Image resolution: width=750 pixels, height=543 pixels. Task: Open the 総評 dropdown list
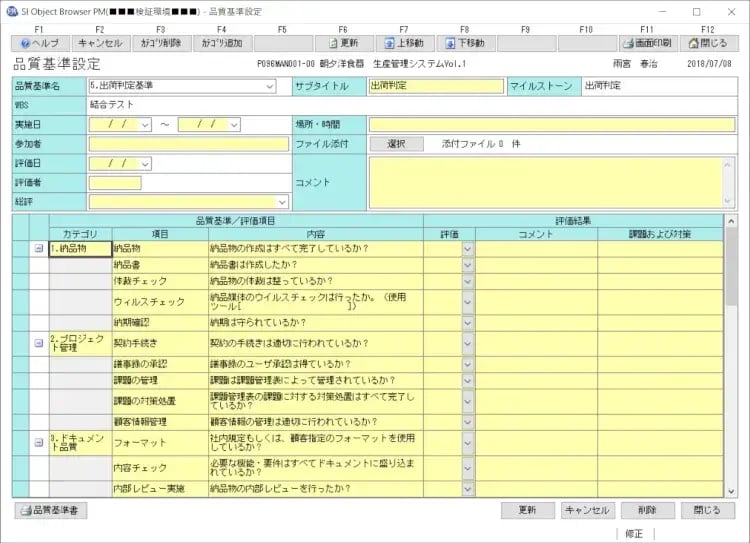pyautogui.click(x=282, y=201)
